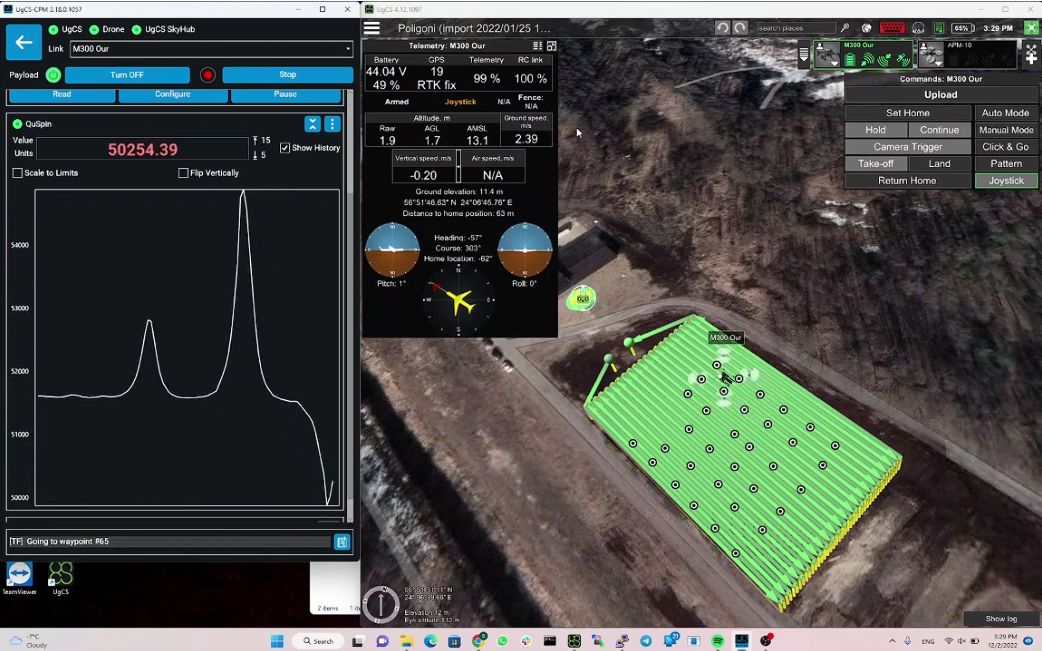Select Auto Mode in the commands panel
Image resolution: width=1042 pixels, height=651 pixels.
click(x=1005, y=113)
